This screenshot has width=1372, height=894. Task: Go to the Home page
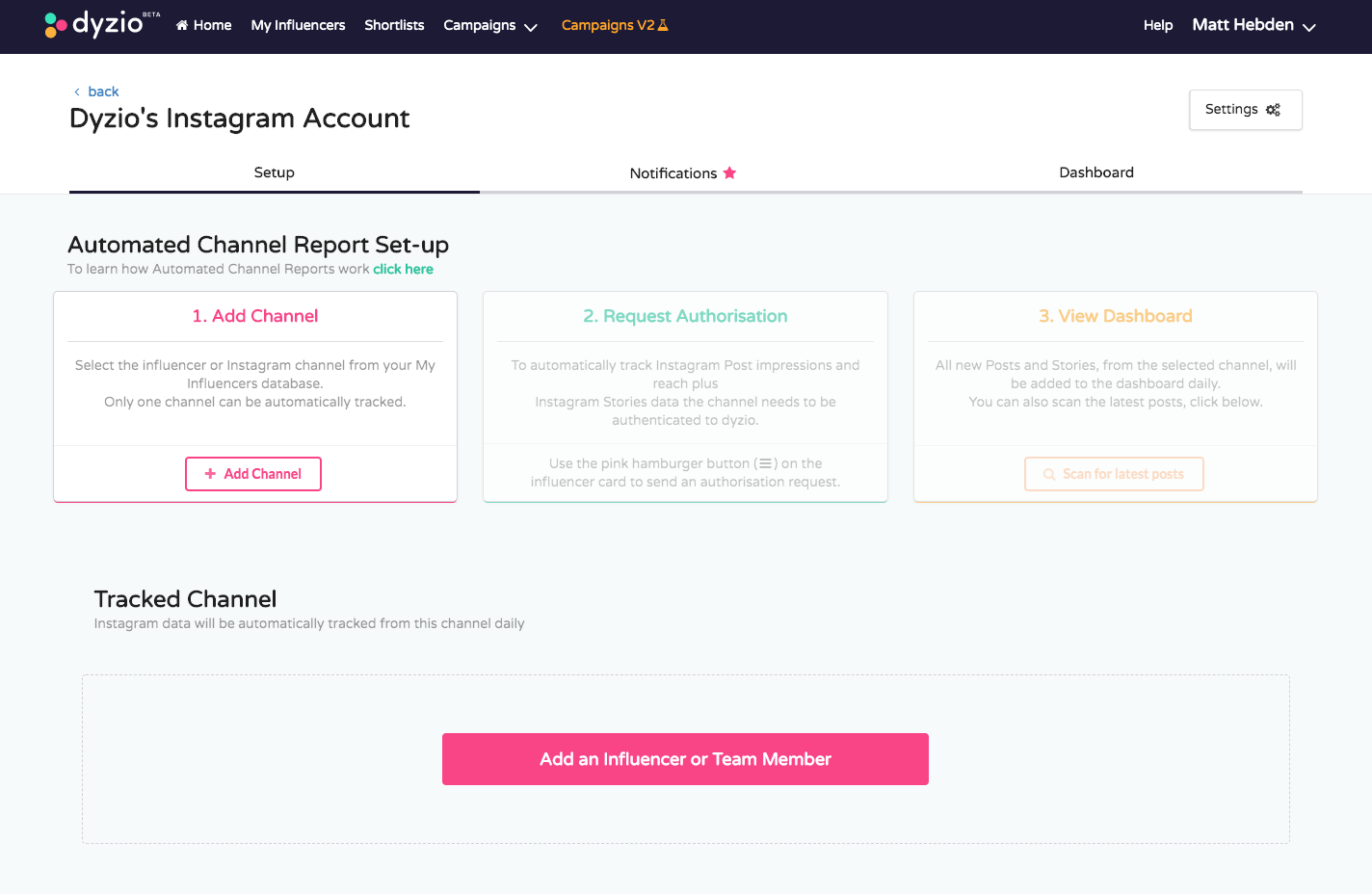[203, 25]
